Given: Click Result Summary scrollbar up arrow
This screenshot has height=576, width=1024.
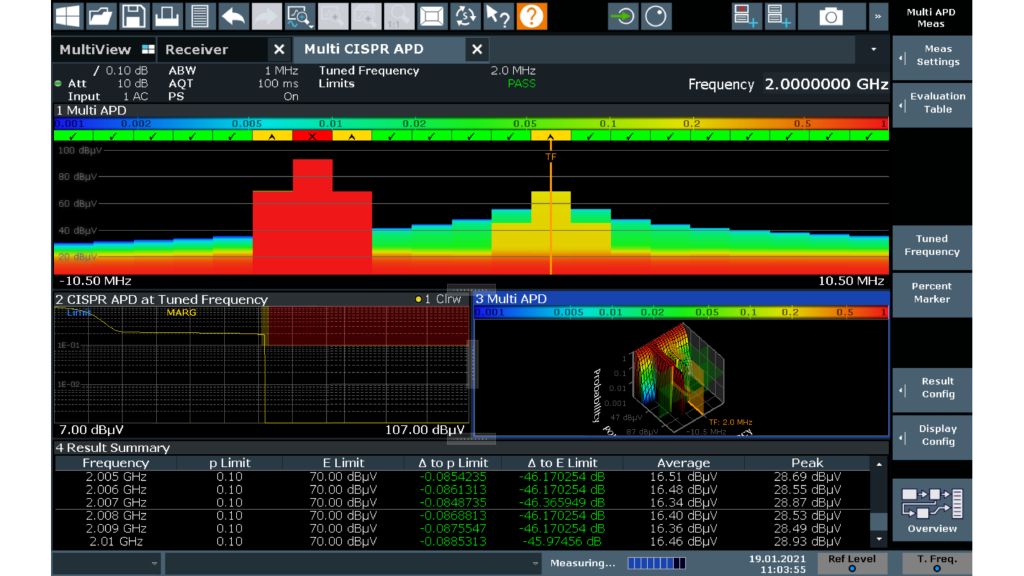Looking at the screenshot, I should [x=879, y=464].
